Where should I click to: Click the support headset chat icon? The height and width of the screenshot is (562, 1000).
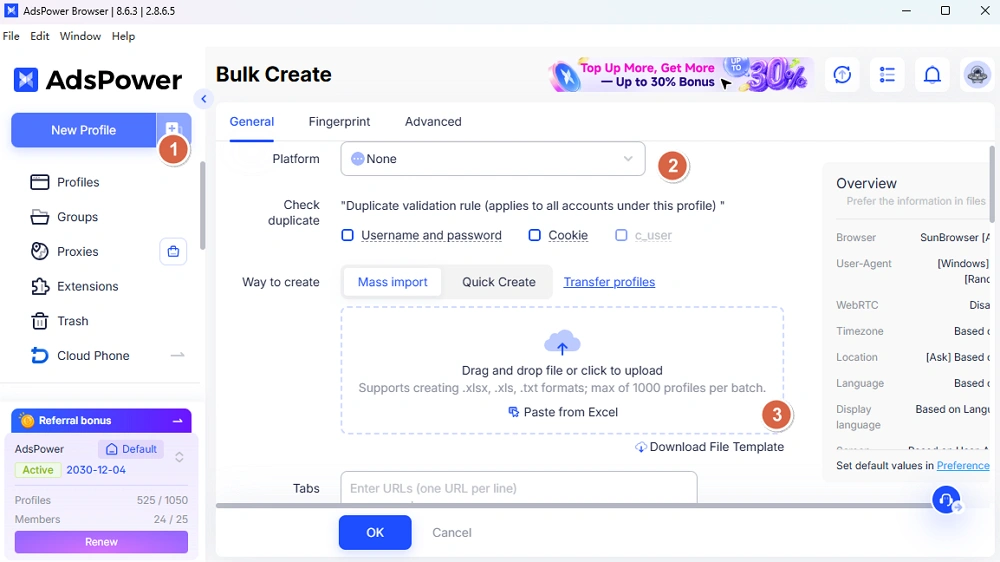pos(946,499)
